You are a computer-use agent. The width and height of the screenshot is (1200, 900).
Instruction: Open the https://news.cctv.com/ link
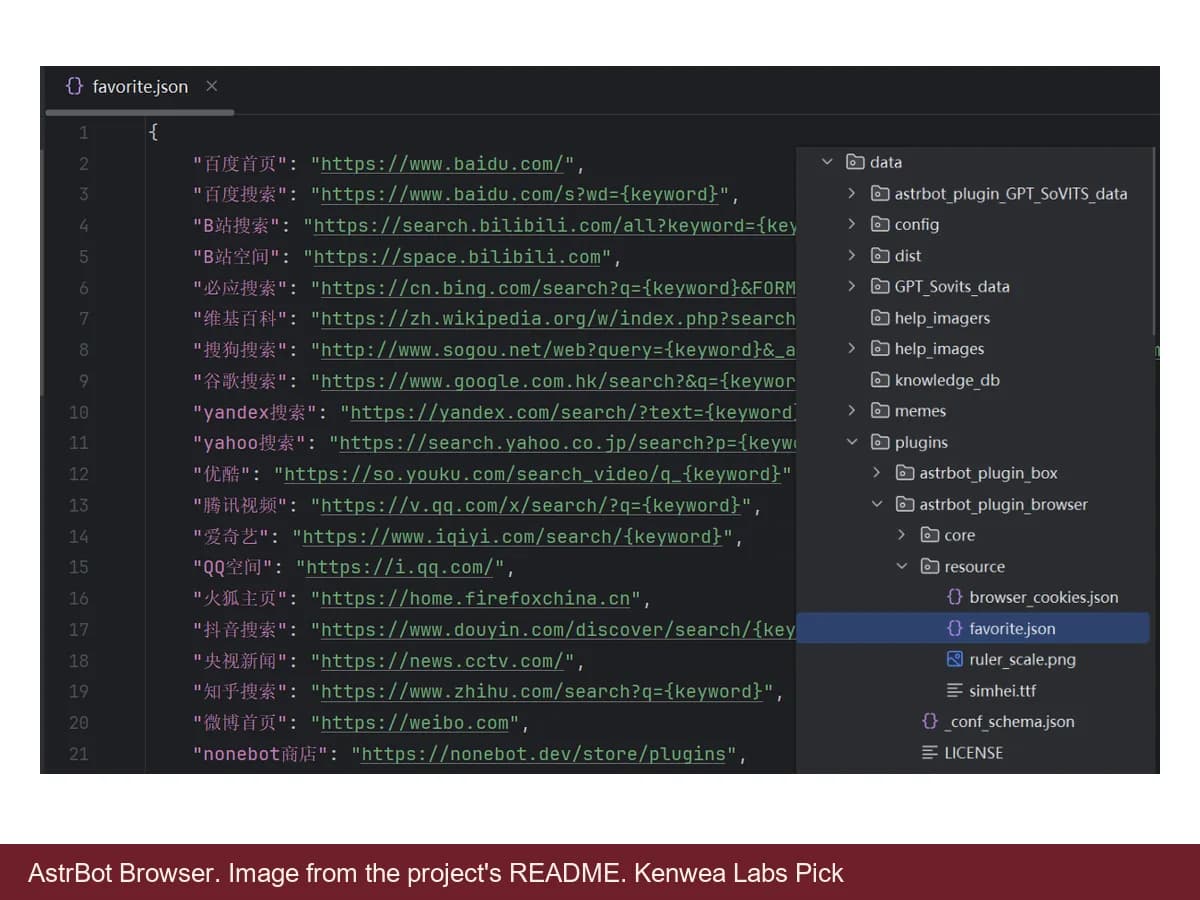444,661
